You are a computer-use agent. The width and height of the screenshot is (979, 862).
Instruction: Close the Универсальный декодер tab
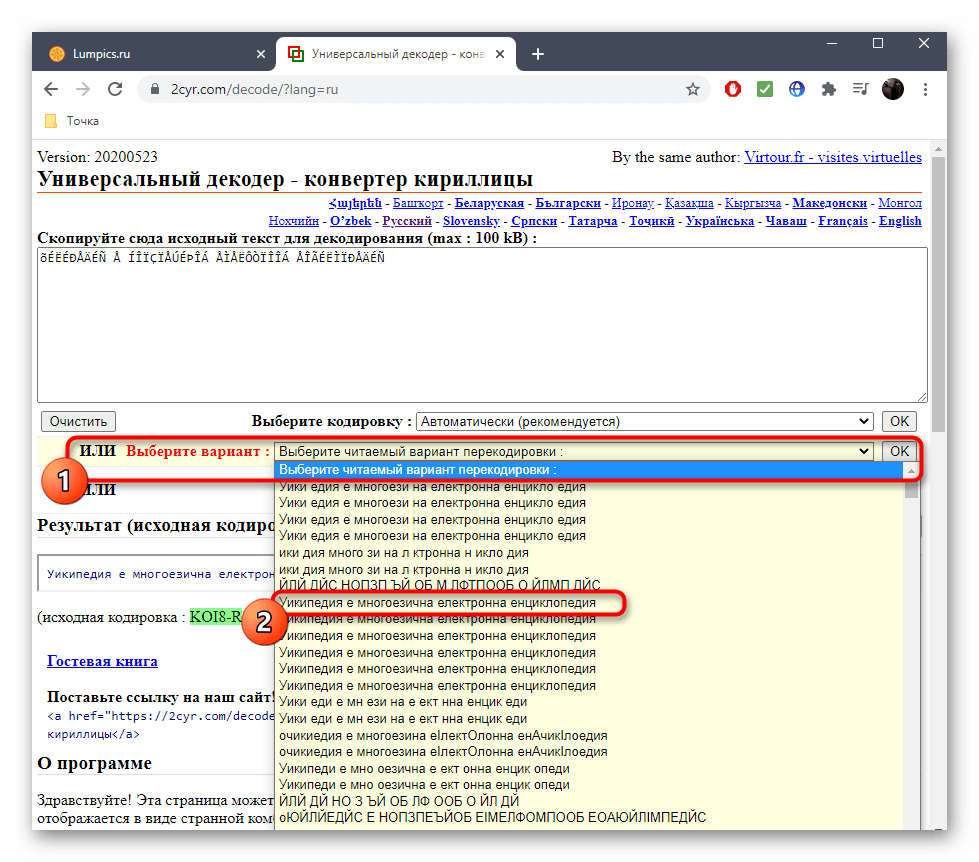pyautogui.click(x=500, y=54)
